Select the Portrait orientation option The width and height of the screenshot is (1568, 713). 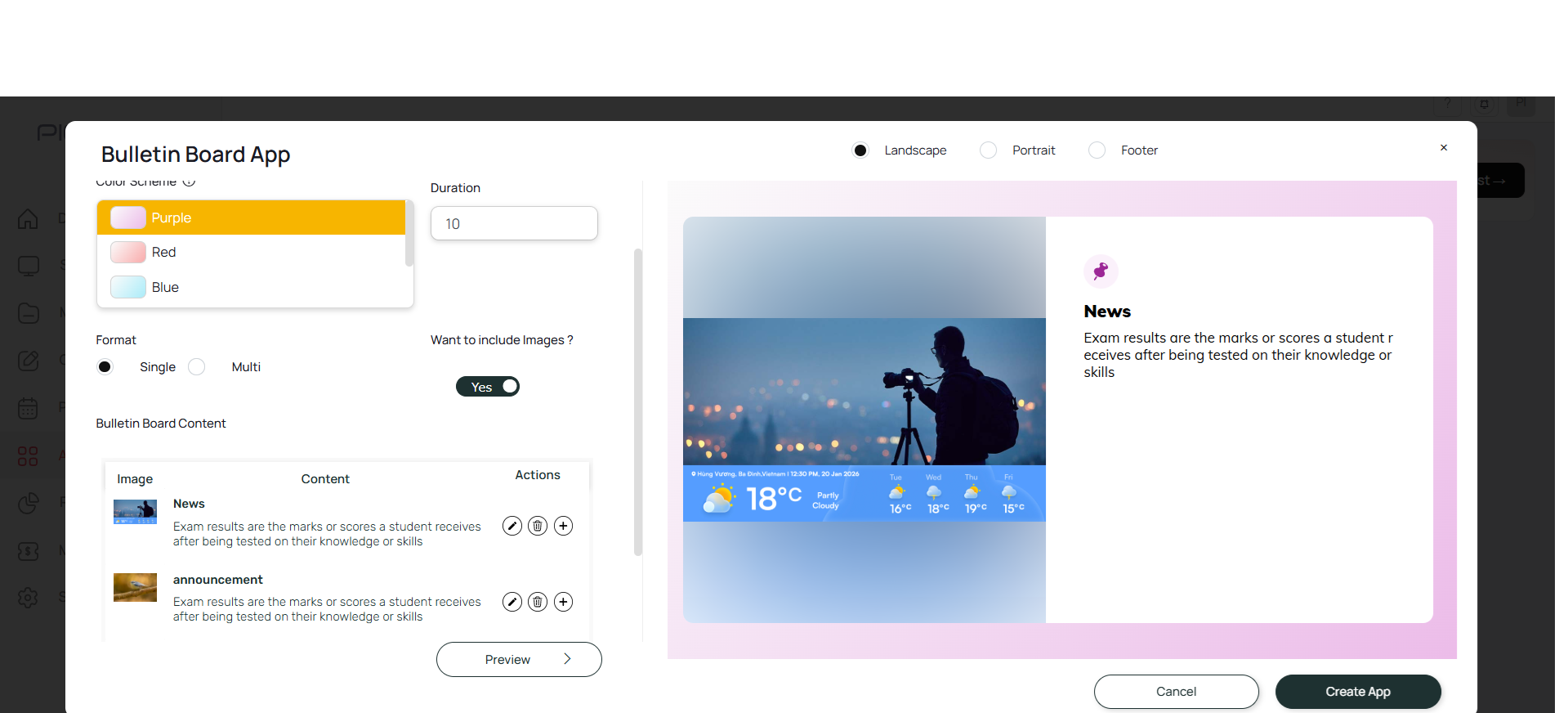point(989,150)
